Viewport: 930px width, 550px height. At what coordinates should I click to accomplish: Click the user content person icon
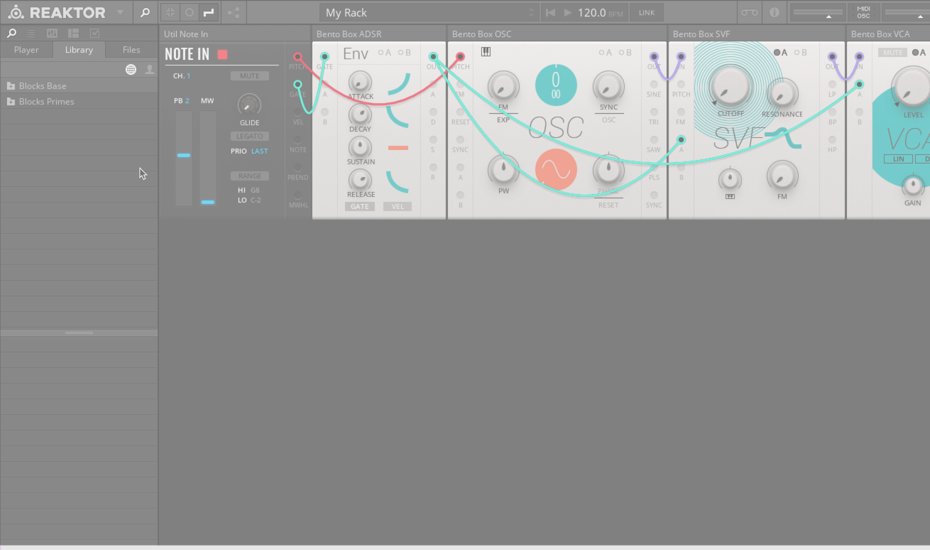pos(149,70)
